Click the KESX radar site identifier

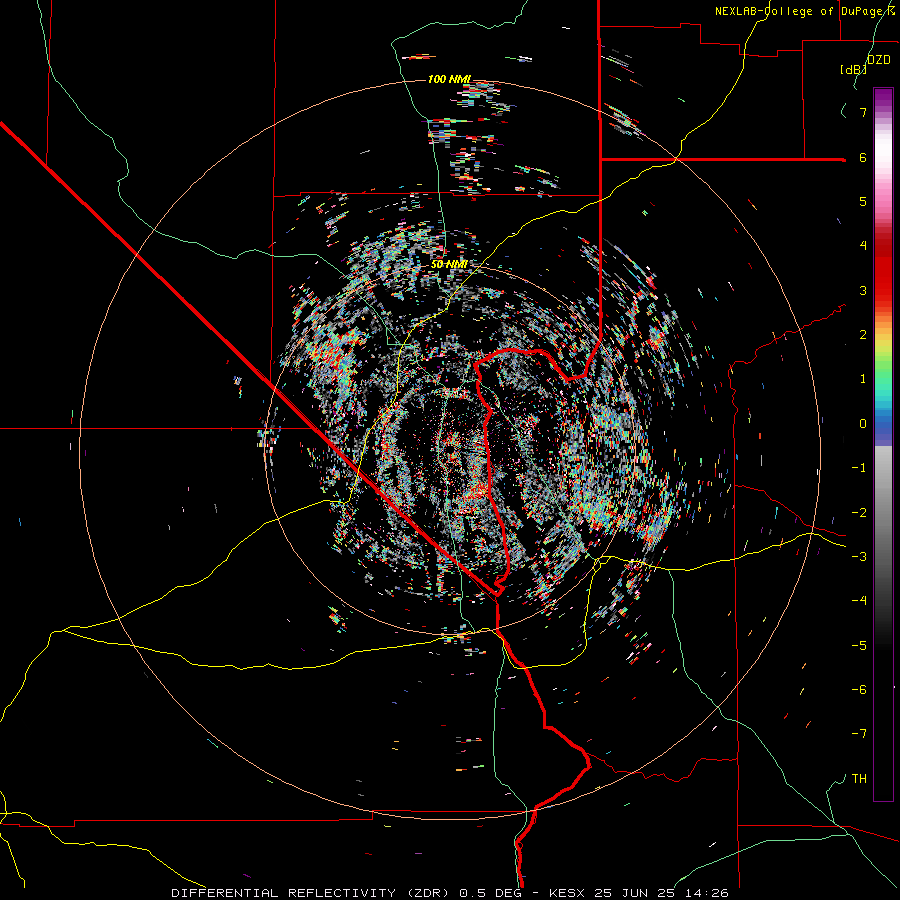pos(567,893)
